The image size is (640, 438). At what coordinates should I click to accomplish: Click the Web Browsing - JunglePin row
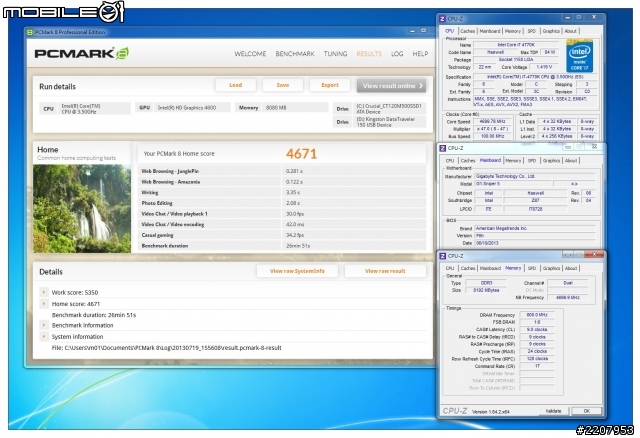282,171
